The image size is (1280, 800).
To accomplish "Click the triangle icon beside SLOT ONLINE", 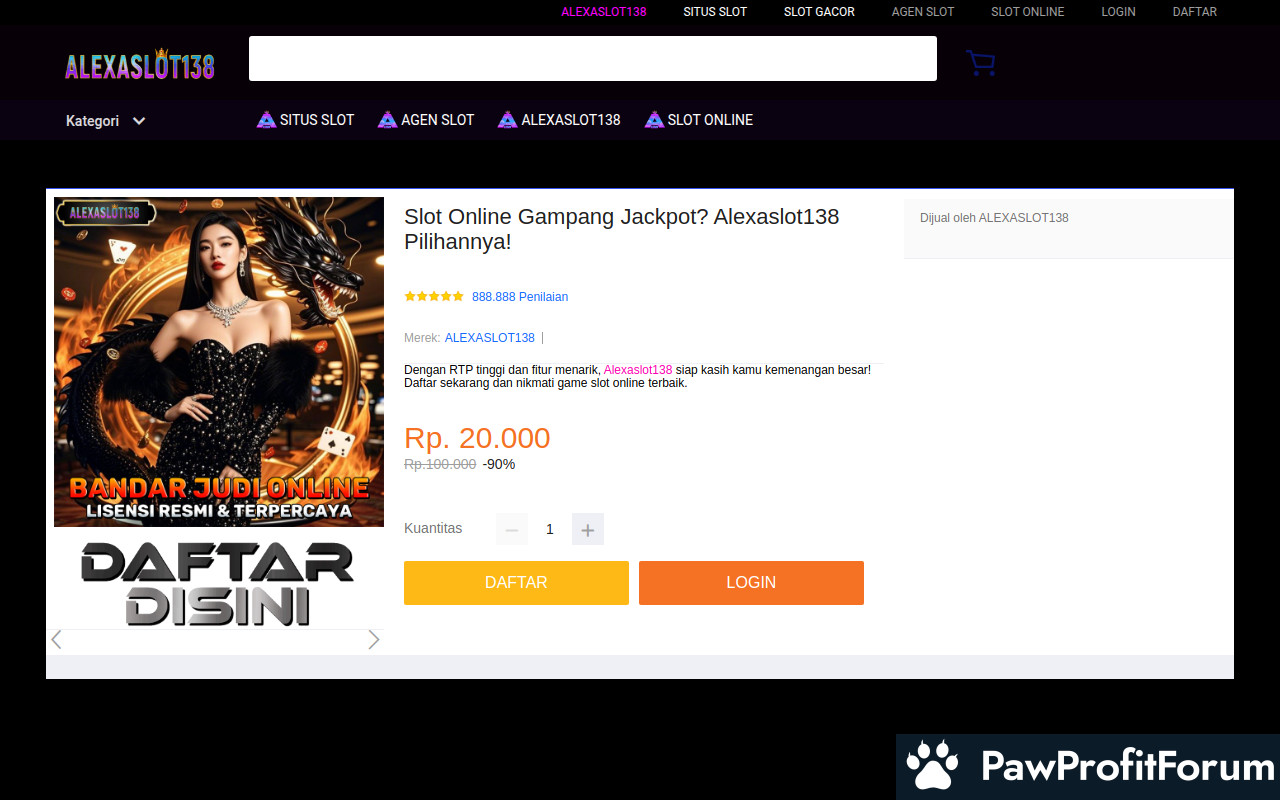I will pyautogui.click(x=654, y=120).
